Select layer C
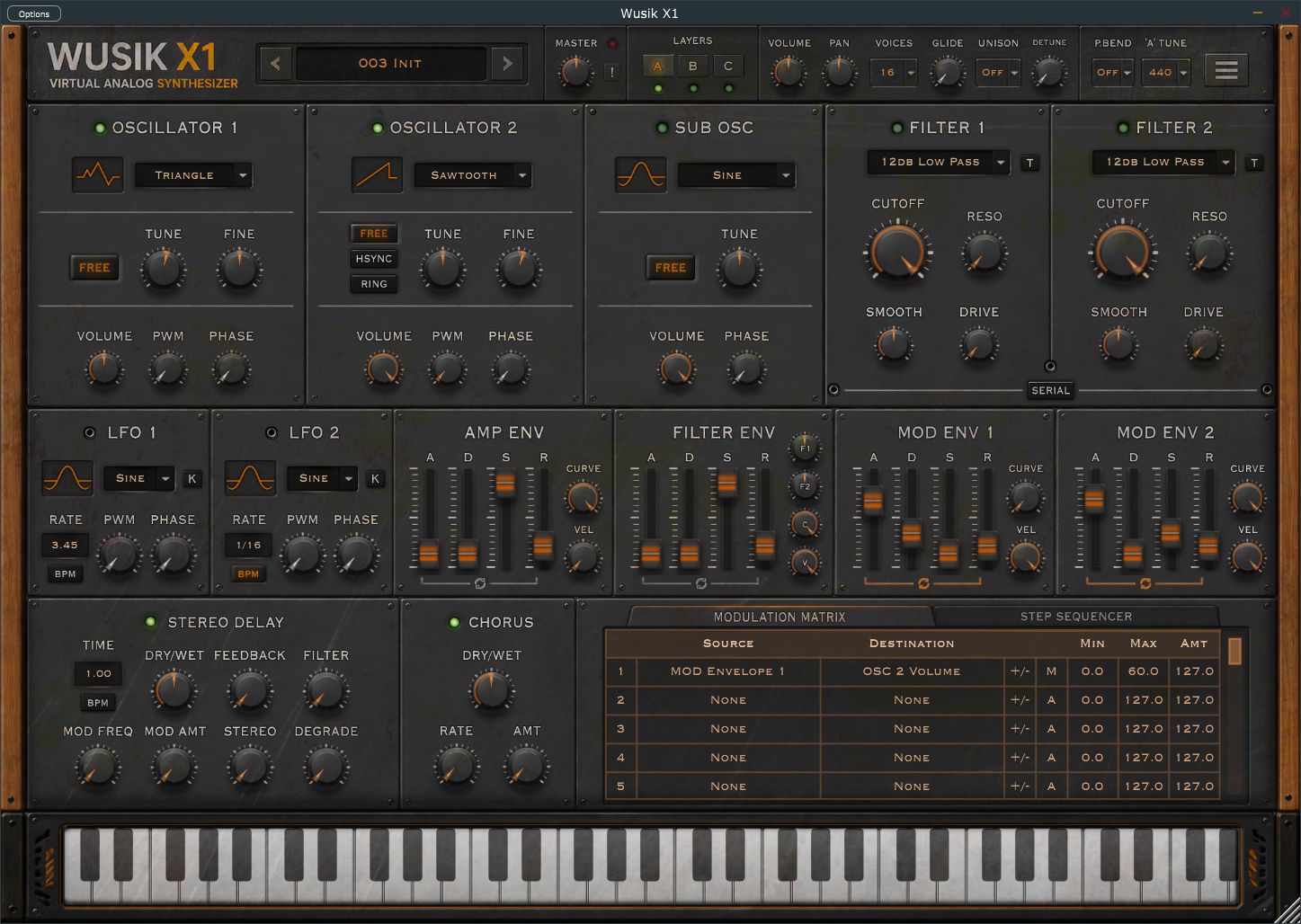The height and width of the screenshot is (924, 1301). [x=727, y=66]
